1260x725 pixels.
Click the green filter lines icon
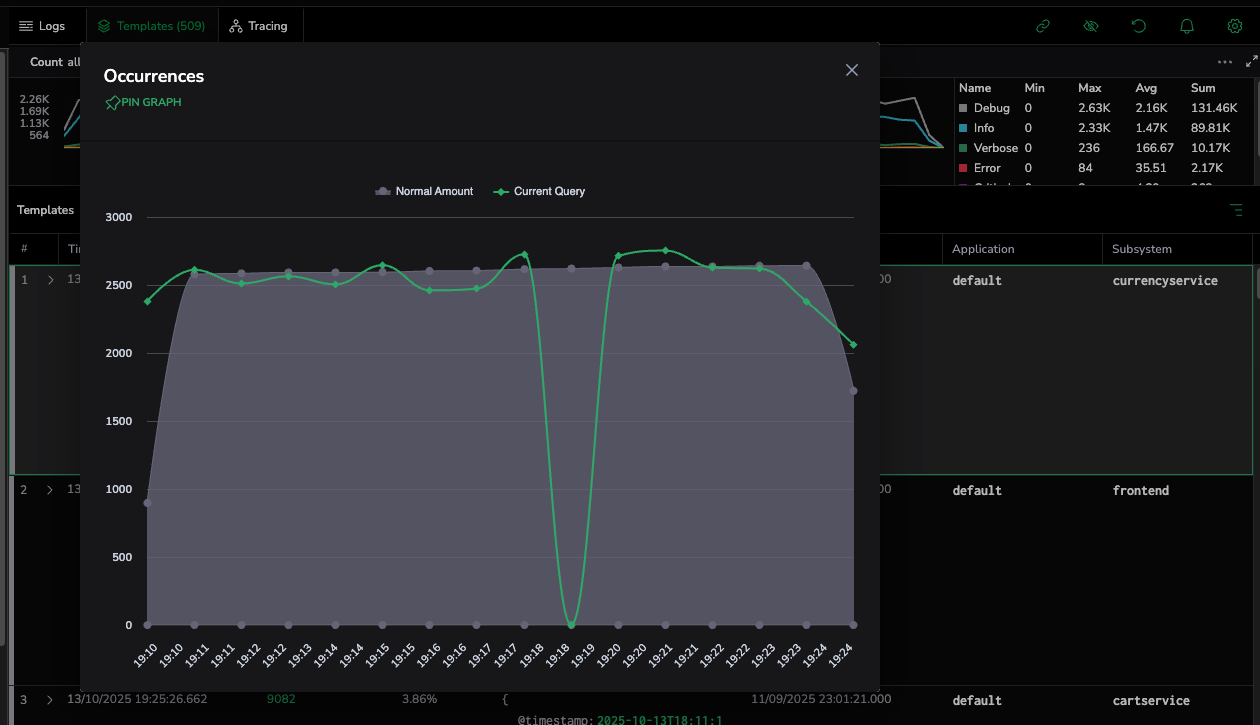tap(1236, 210)
